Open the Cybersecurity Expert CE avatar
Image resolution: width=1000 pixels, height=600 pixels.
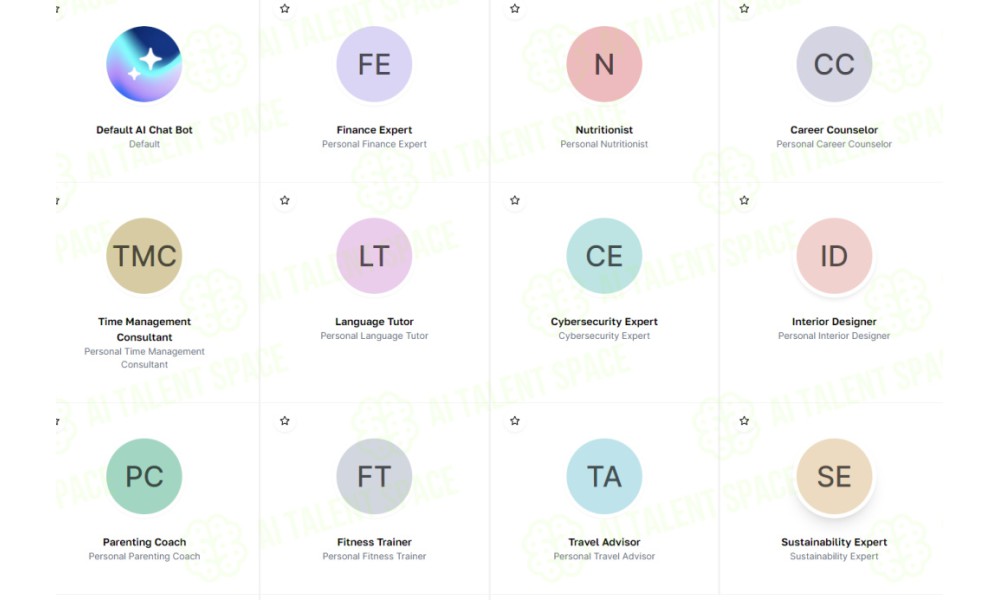(x=604, y=256)
